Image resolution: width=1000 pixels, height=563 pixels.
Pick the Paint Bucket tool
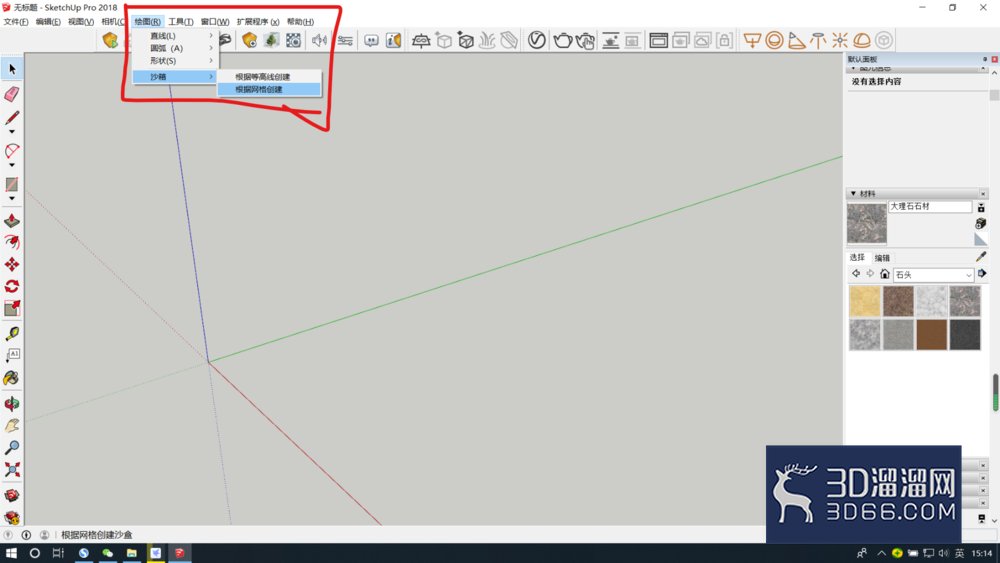pyautogui.click(x=12, y=378)
